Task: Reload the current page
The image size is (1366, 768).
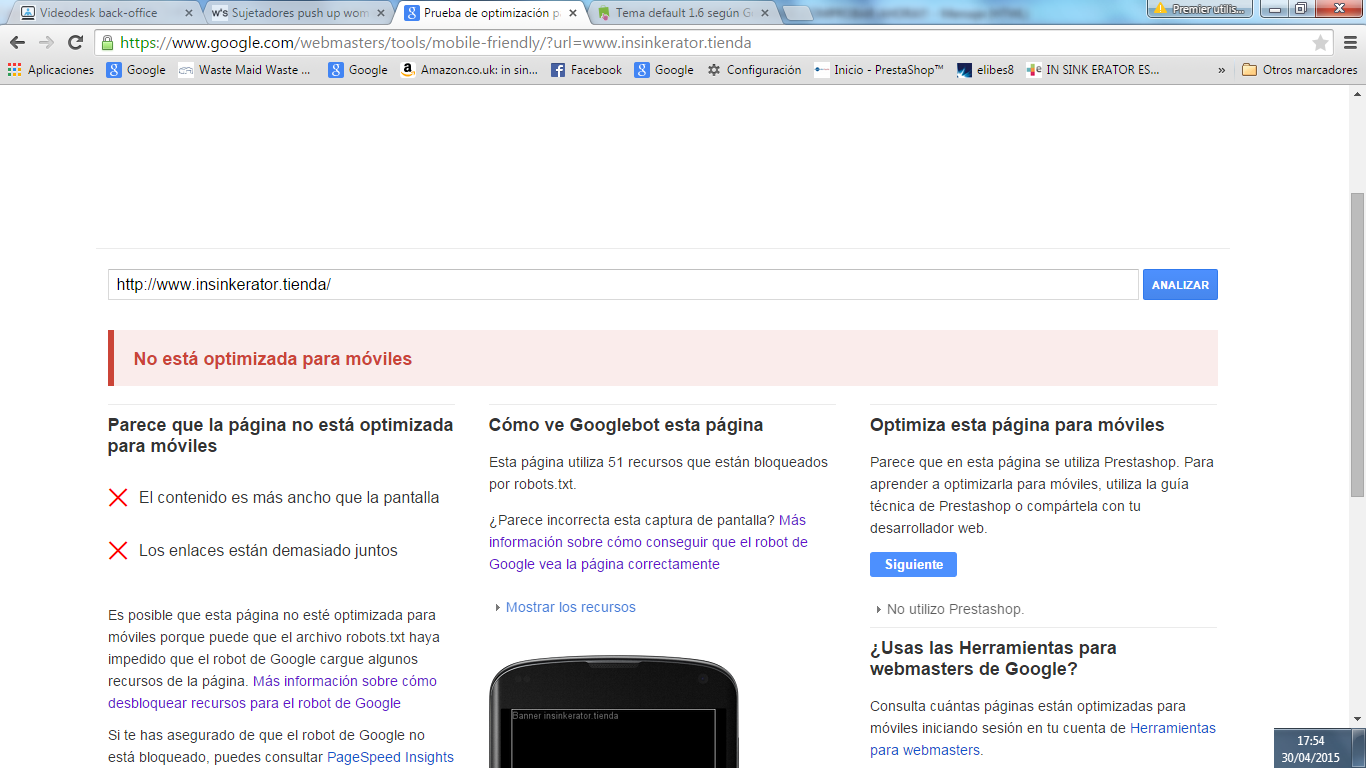Action: 75,43
